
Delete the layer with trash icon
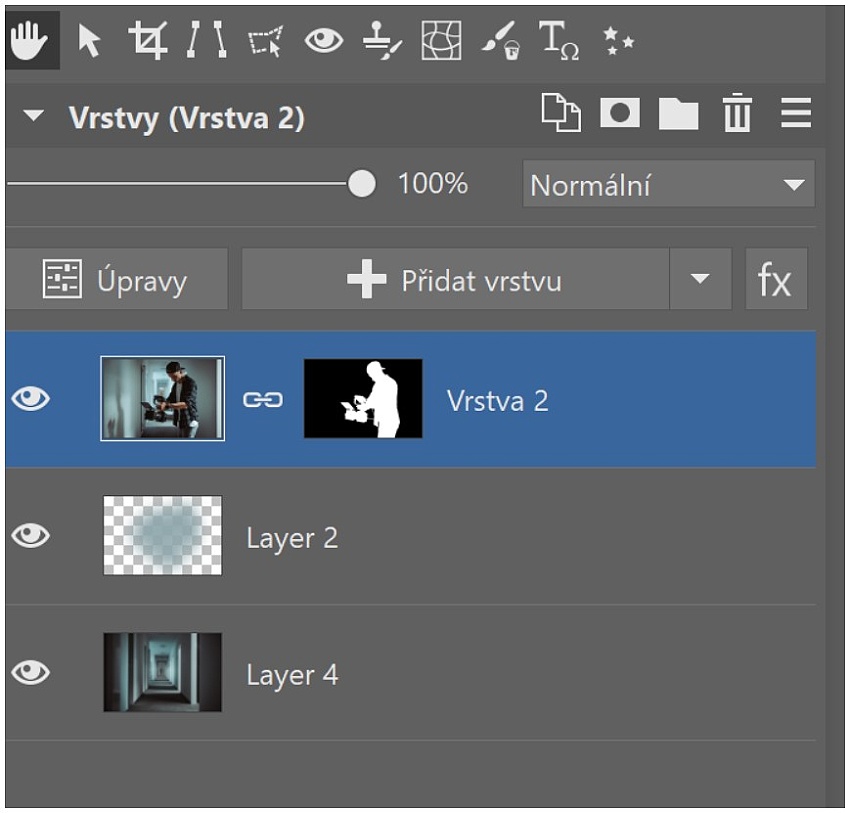click(737, 113)
